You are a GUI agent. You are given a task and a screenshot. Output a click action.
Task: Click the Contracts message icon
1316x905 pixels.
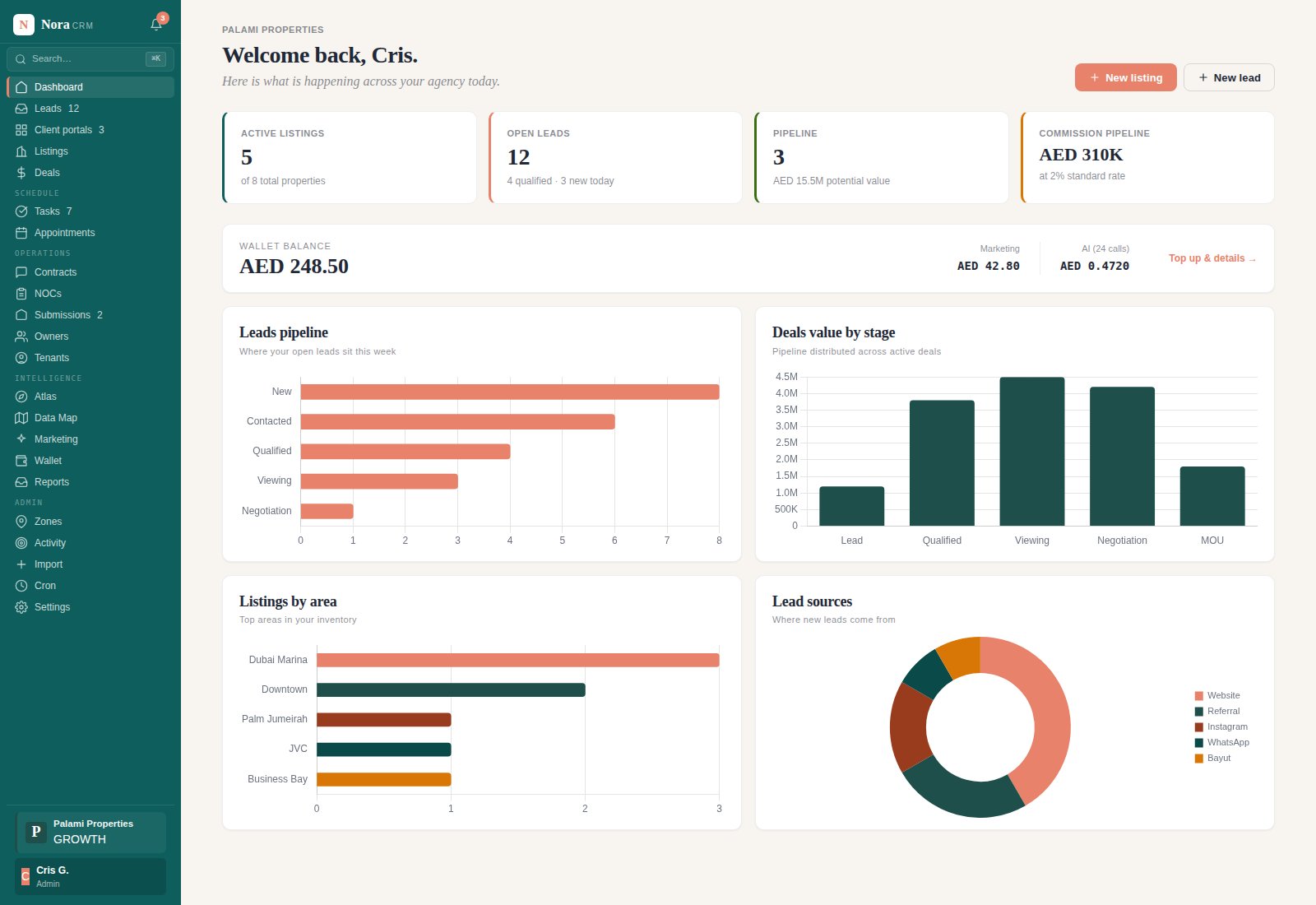(21, 272)
